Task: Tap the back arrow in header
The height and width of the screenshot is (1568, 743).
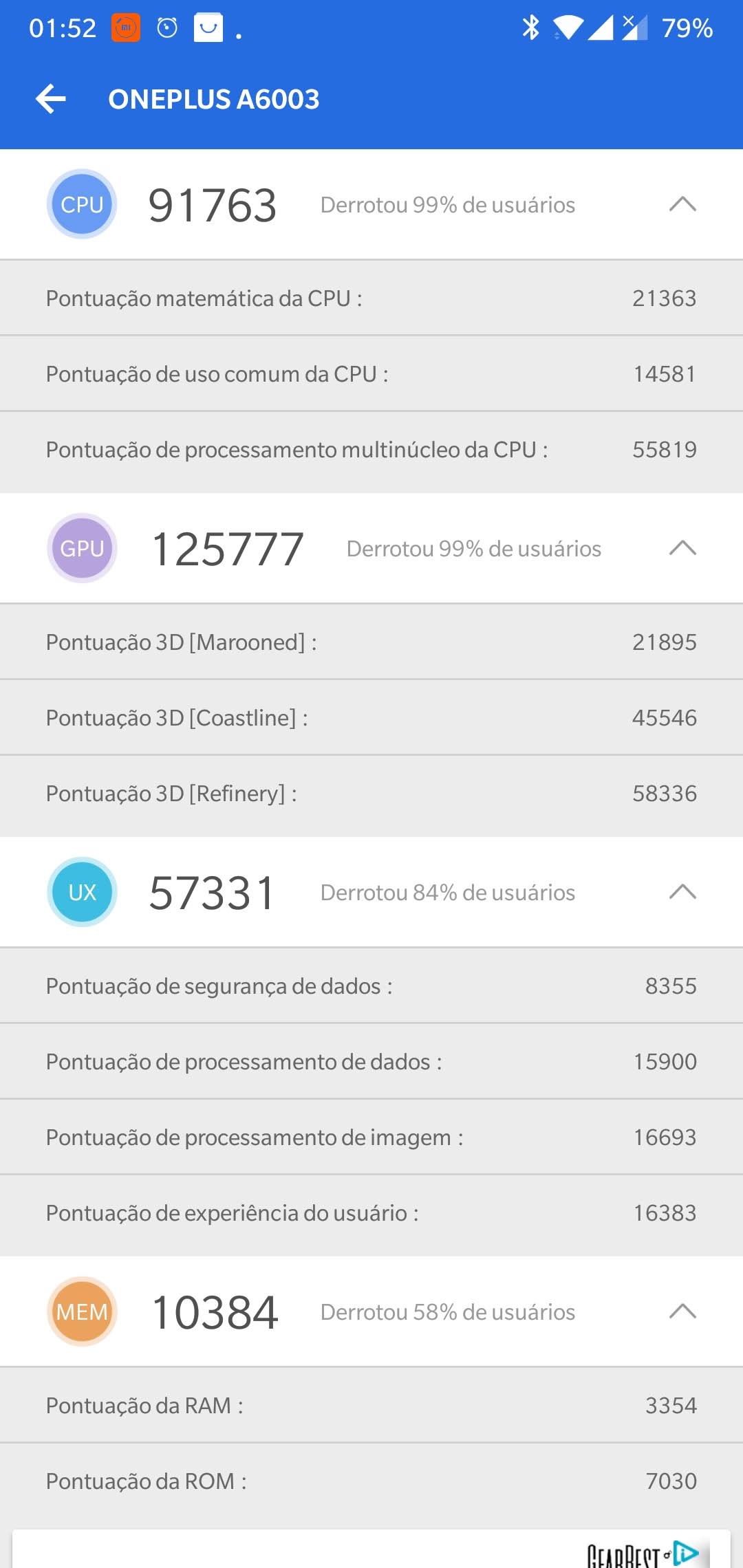Action: (x=51, y=99)
